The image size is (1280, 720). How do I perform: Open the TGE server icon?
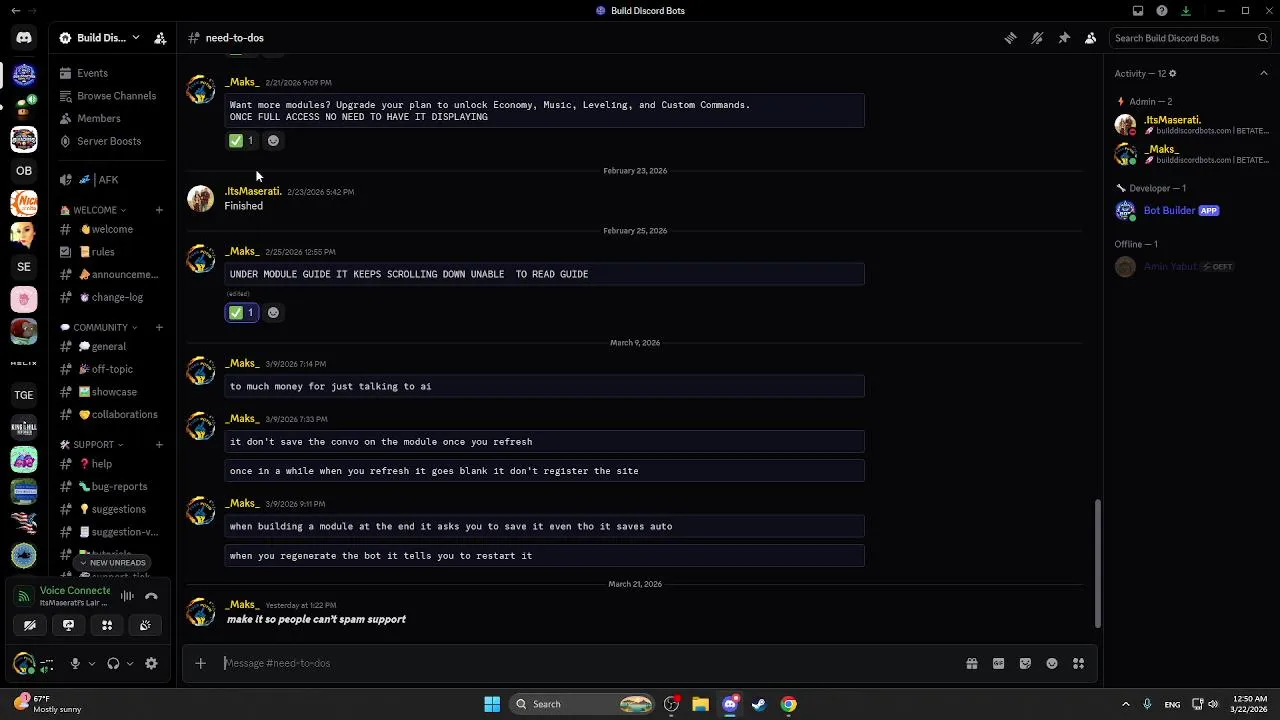click(x=24, y=395)
